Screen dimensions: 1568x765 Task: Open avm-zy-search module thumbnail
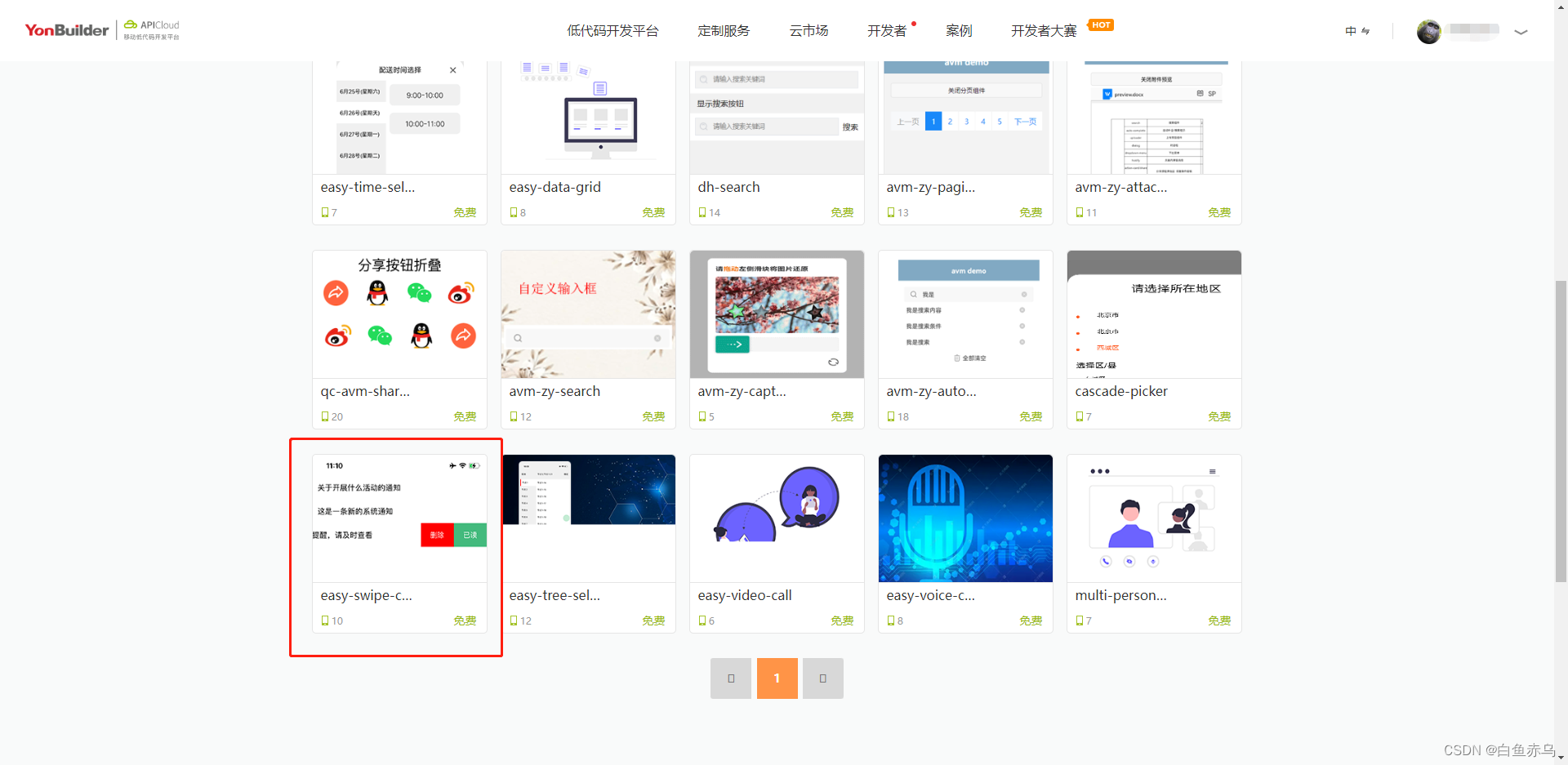click(588, 314)
